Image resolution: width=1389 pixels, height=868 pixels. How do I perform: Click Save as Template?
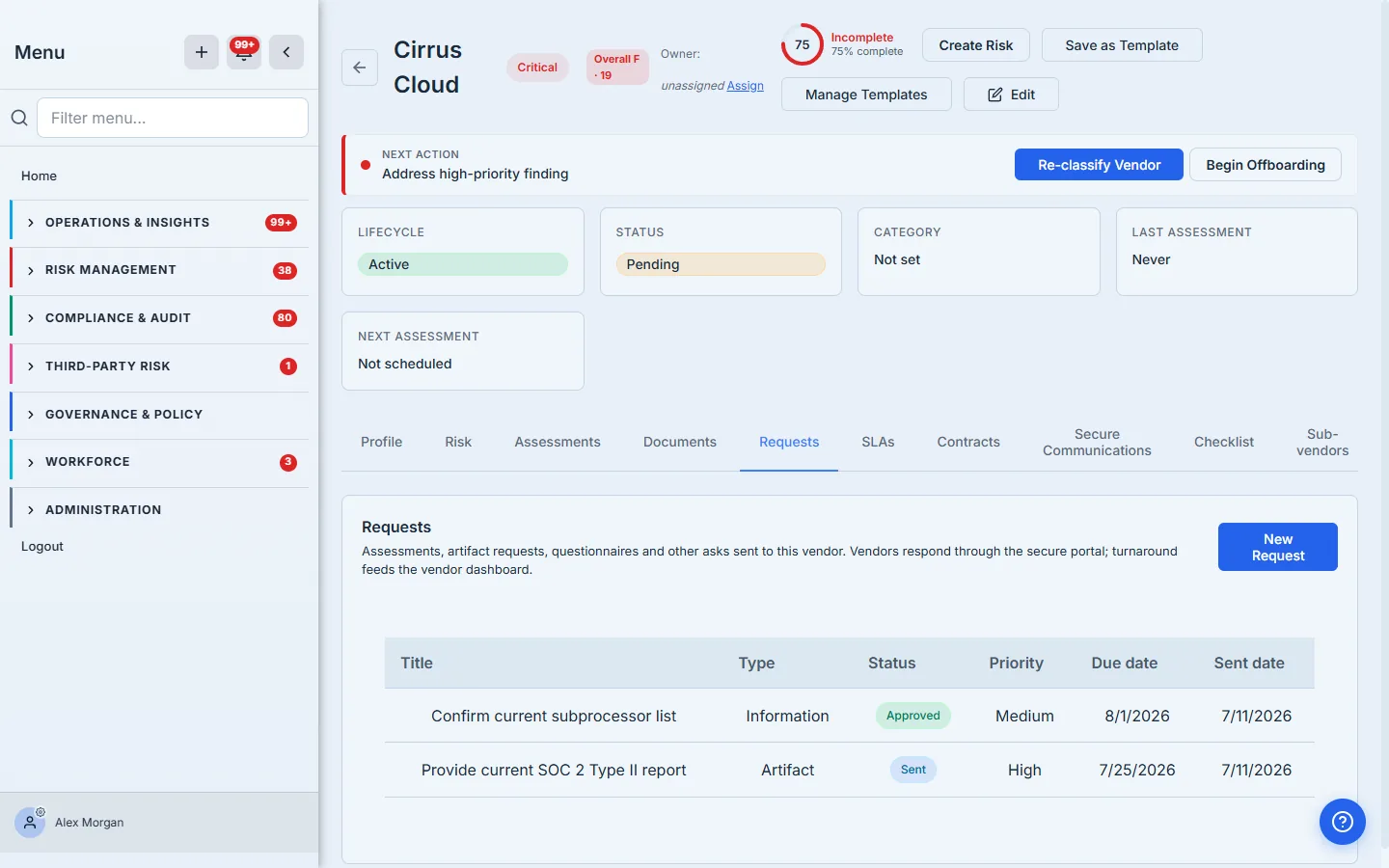tap(1122, 45)
